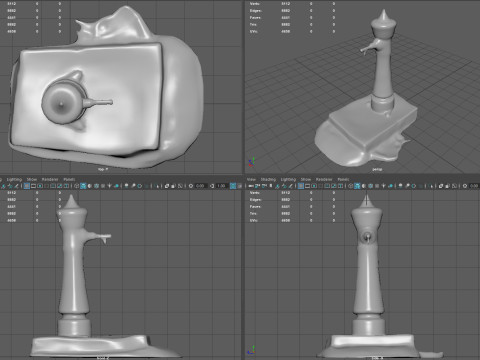
Task: Toggle Grid display in side view toolbar
Action: click(x=27, y=186)
